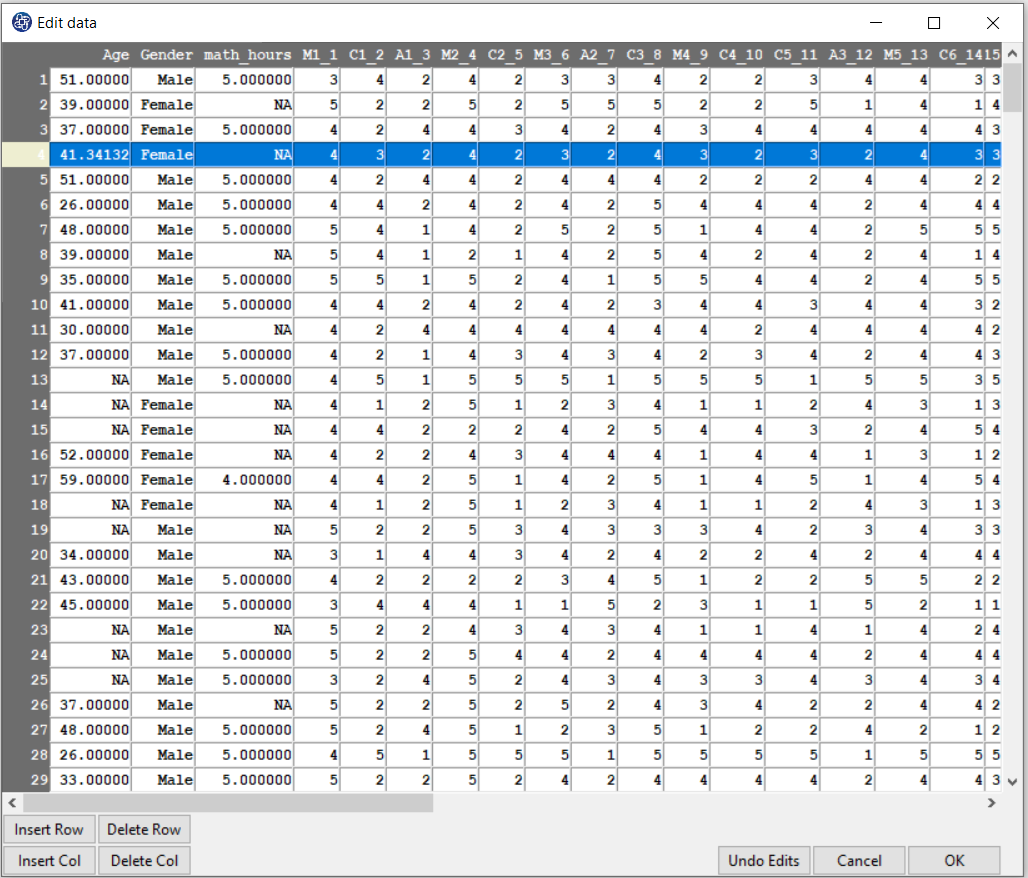Image resolution: width=1028 pixels, height=878 pixels.
Task: Click the vertical scrollbar up arrow
Action: pyautogui.click(x=1013, y=54)
